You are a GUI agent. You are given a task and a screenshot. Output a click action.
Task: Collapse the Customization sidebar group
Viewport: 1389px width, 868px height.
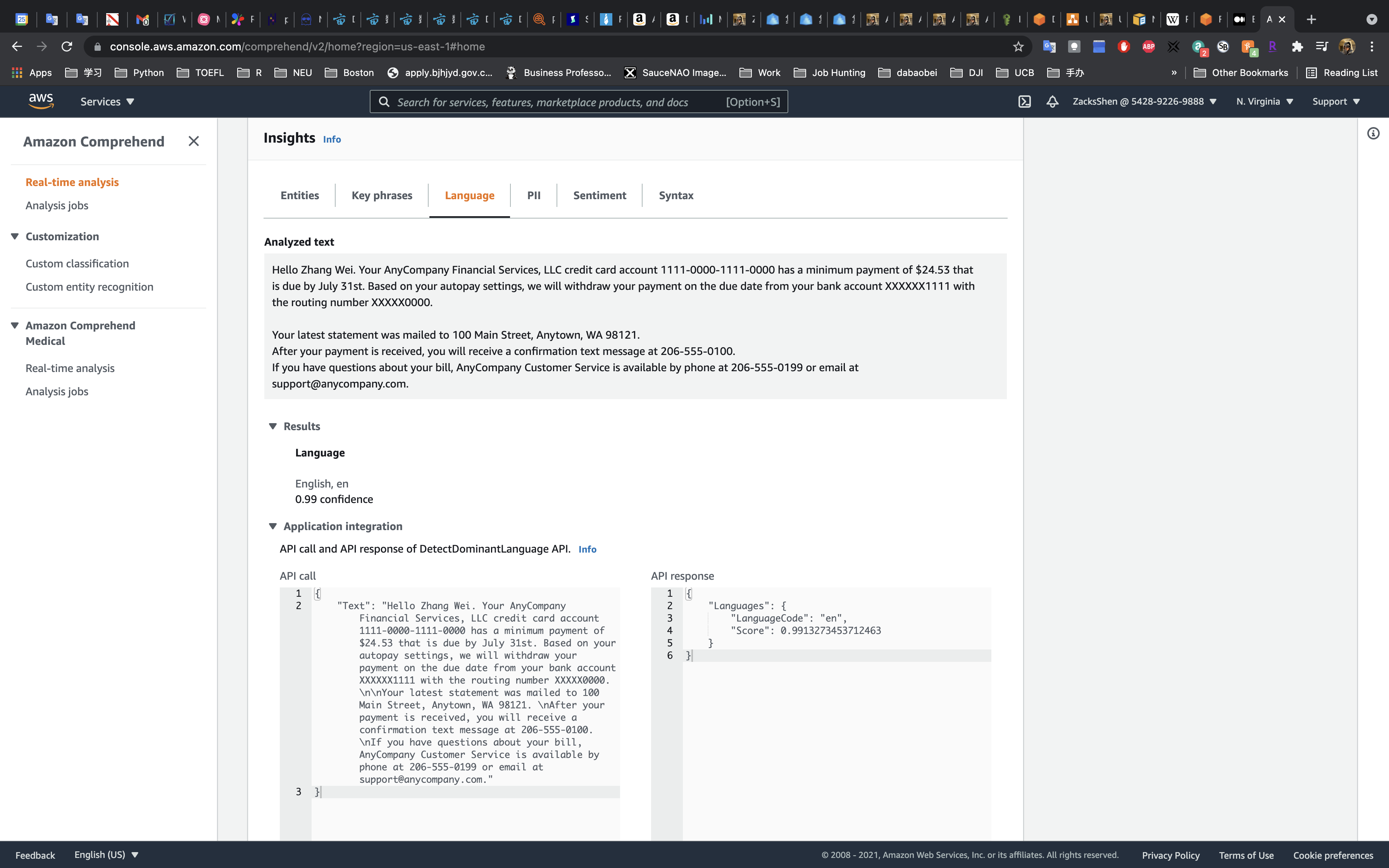(15, 236)
